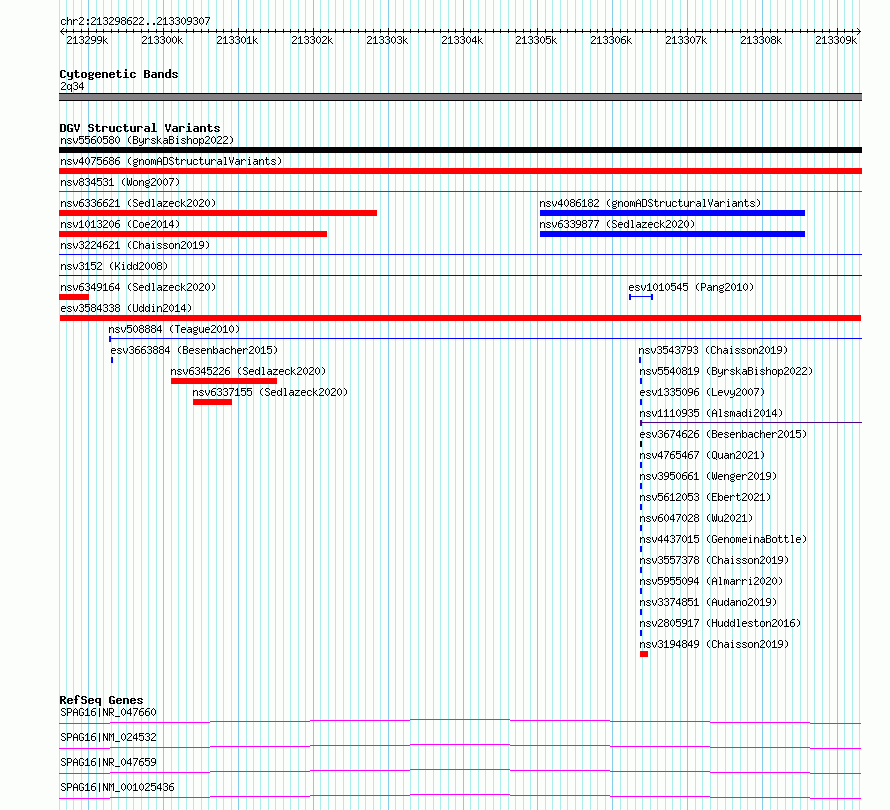
Task: Select variant esv1335096 (Levy2007) label
Action: coord(702,392)
